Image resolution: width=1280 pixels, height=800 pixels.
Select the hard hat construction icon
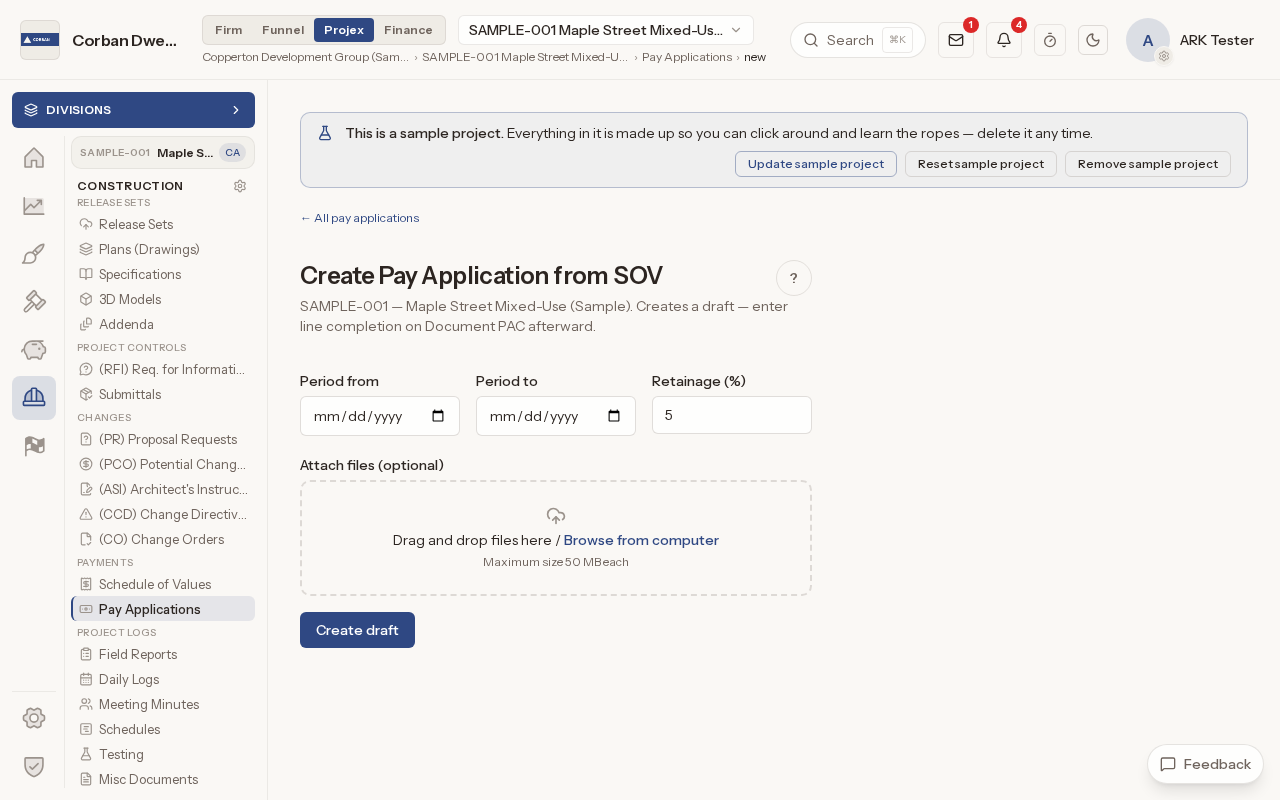[34, 398]
